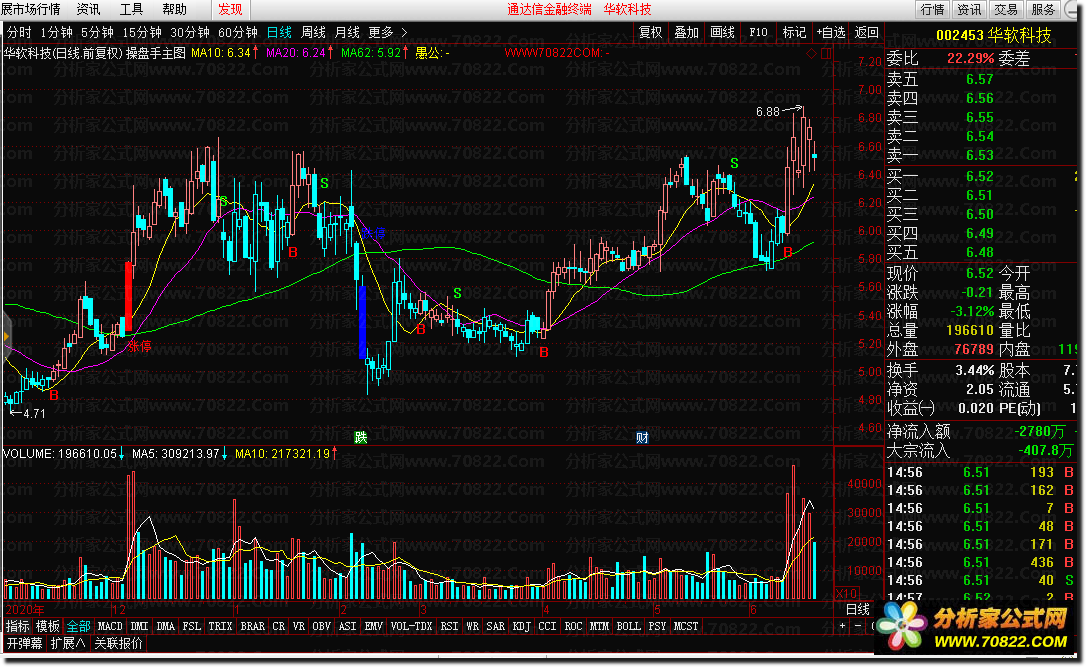The width and height of the screenshot is (1087, 667).
Task: Click the top-right 资讯 button
Action: click(969, 10)
